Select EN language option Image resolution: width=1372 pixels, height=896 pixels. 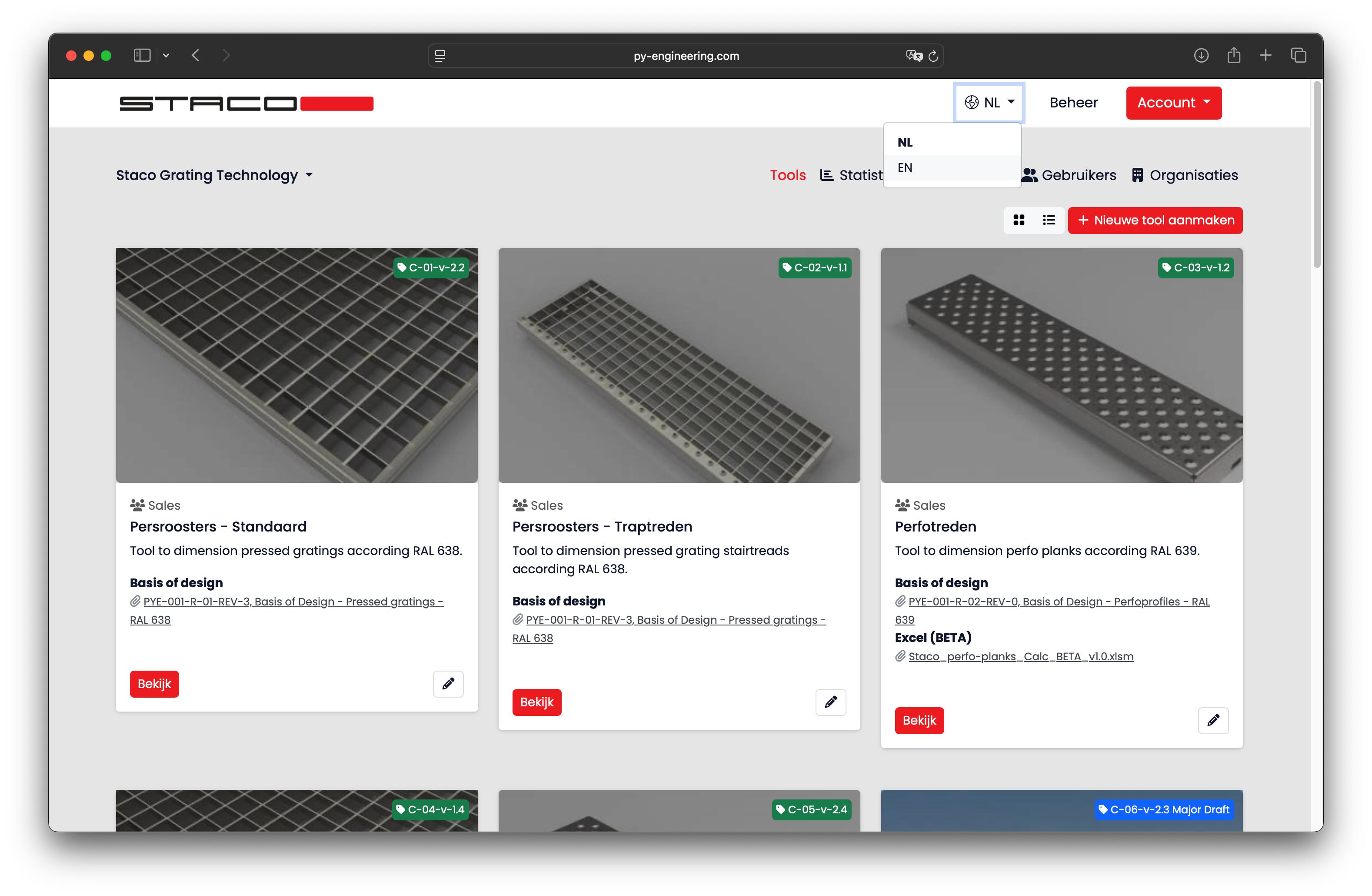905,168
